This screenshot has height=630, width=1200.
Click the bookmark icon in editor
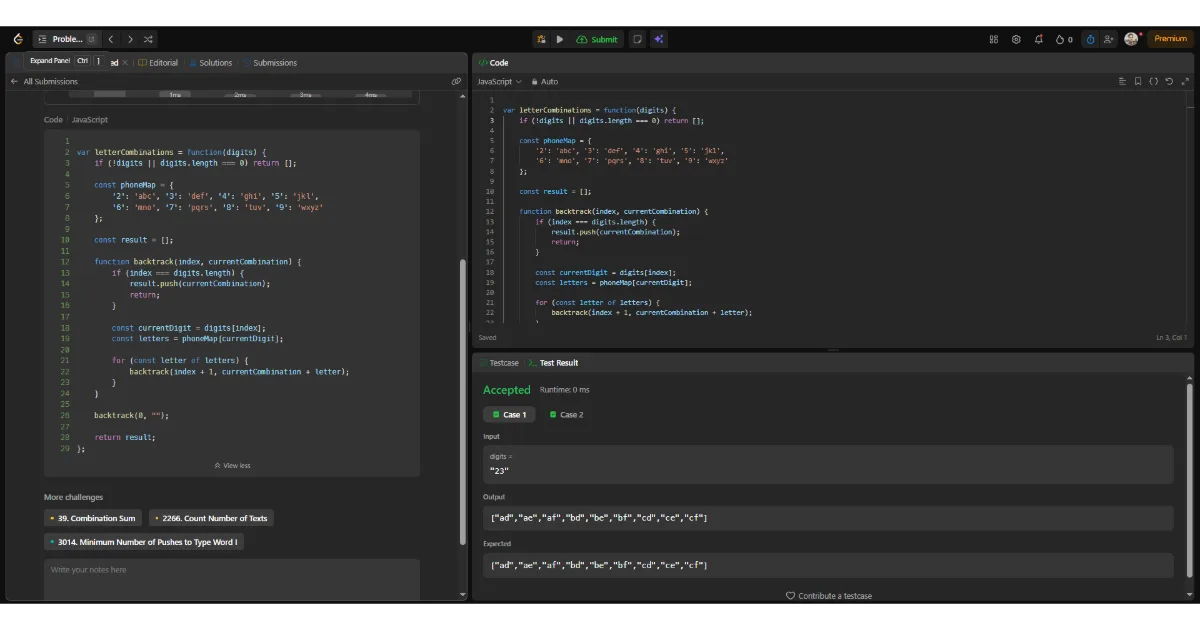(1138, 82)
